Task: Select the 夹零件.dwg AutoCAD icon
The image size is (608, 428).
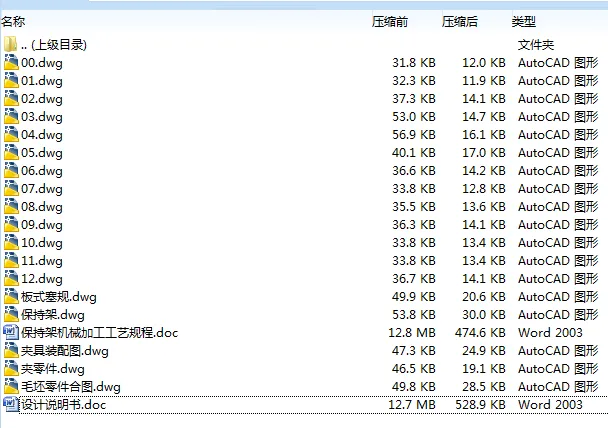Action: [x=11, y=369]
